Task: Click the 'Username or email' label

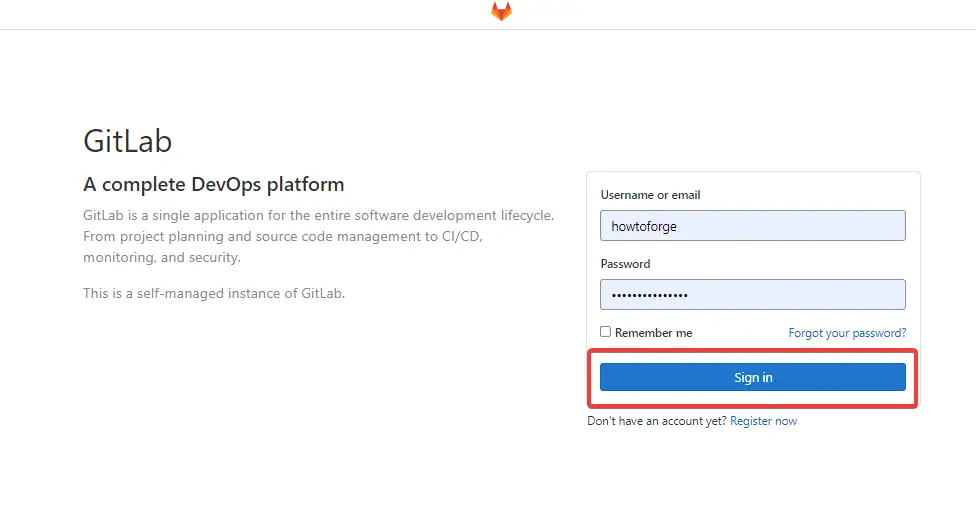Action: tap(650, 195)
